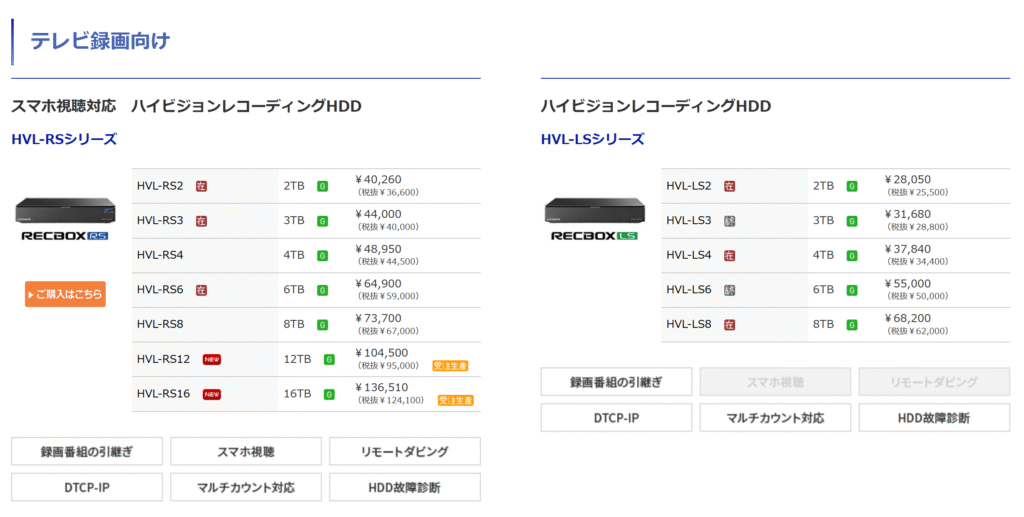Click the ¥73,700 price

pos(378,319)
